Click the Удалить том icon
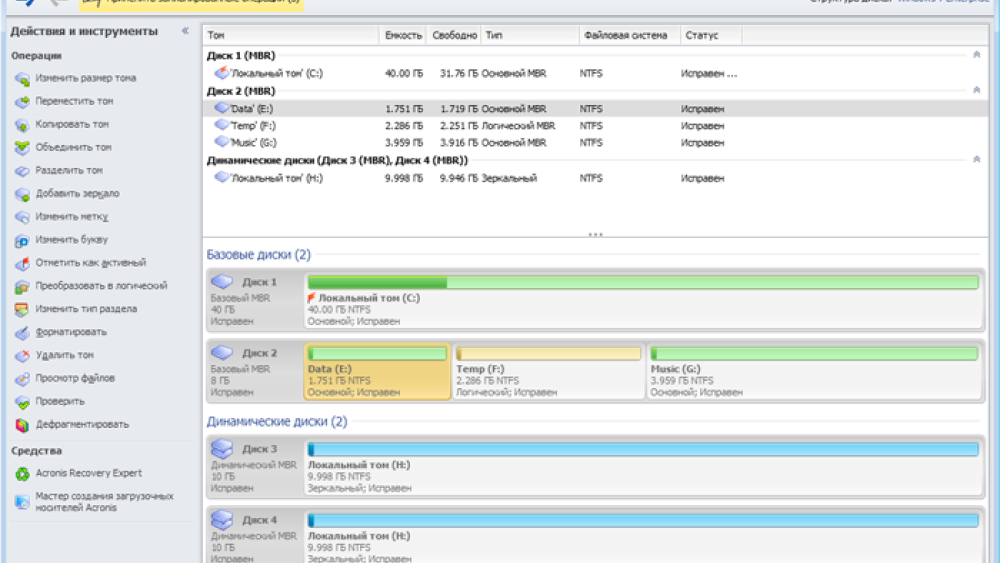The width and height of the screenshot is (1000, 563). point(22,356)
